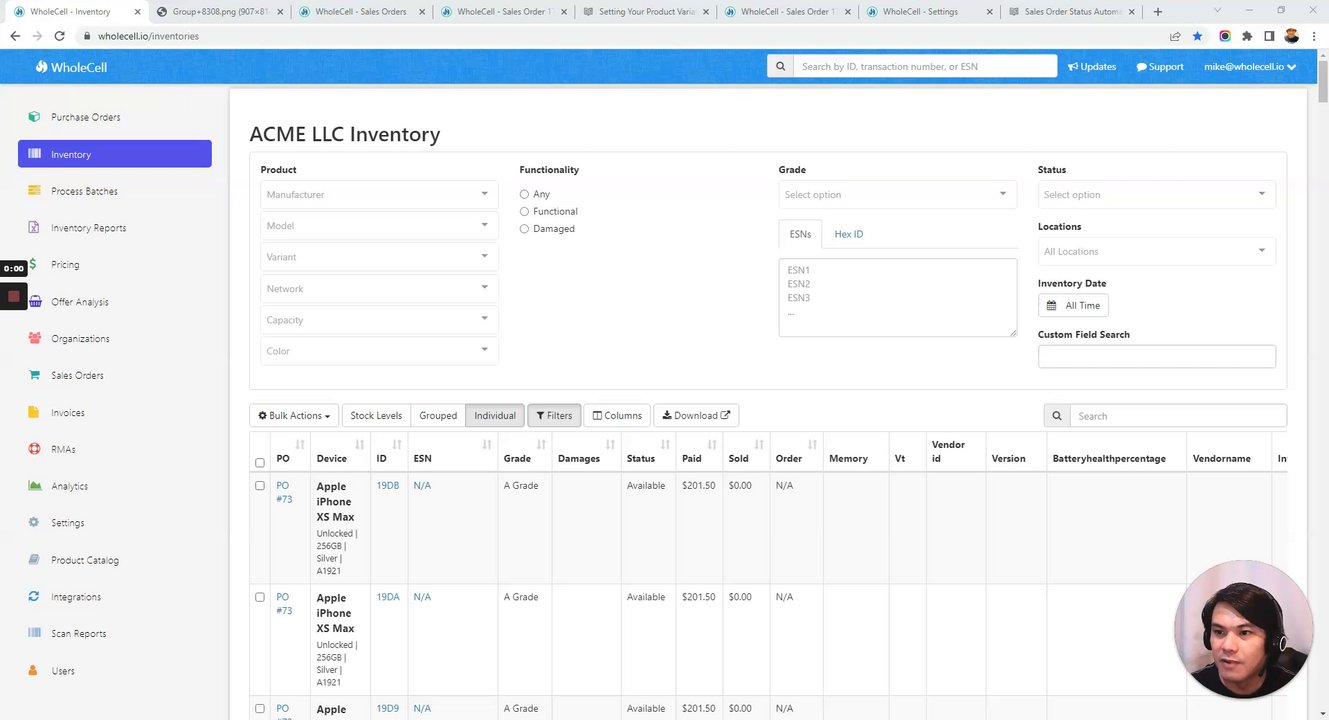
Task: Sort the table by Device column
Action: click(360, 445)
